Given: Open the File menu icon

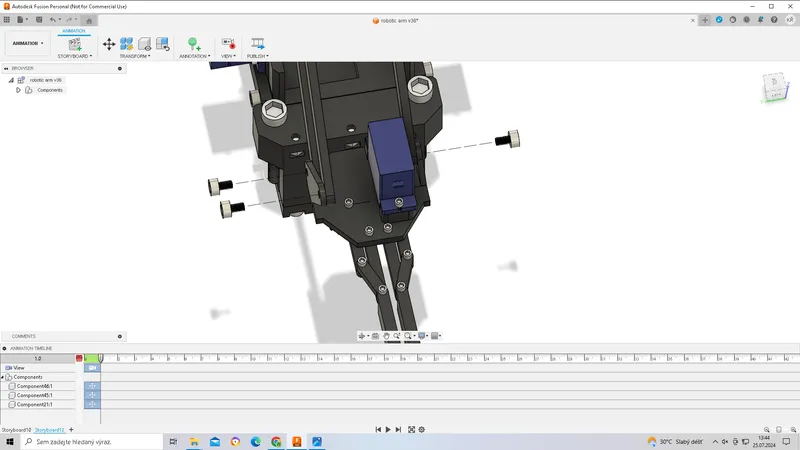Looking at the screenshot, I should tap(21, 20).
